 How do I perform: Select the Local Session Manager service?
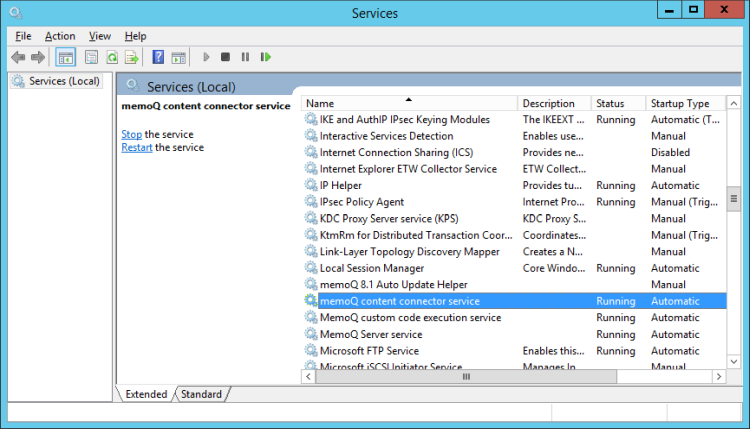tap(514, 268)
